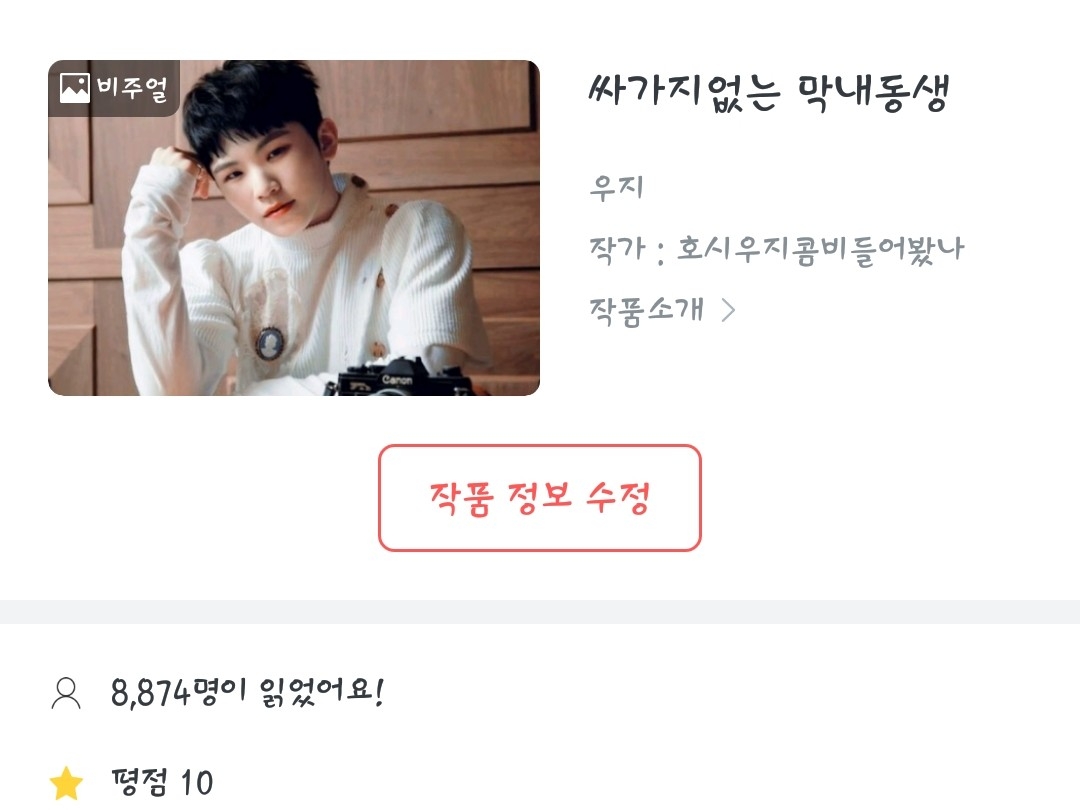
Task: Click the person icon for readers
Action: pyautogui.click(x=66, y=693)
